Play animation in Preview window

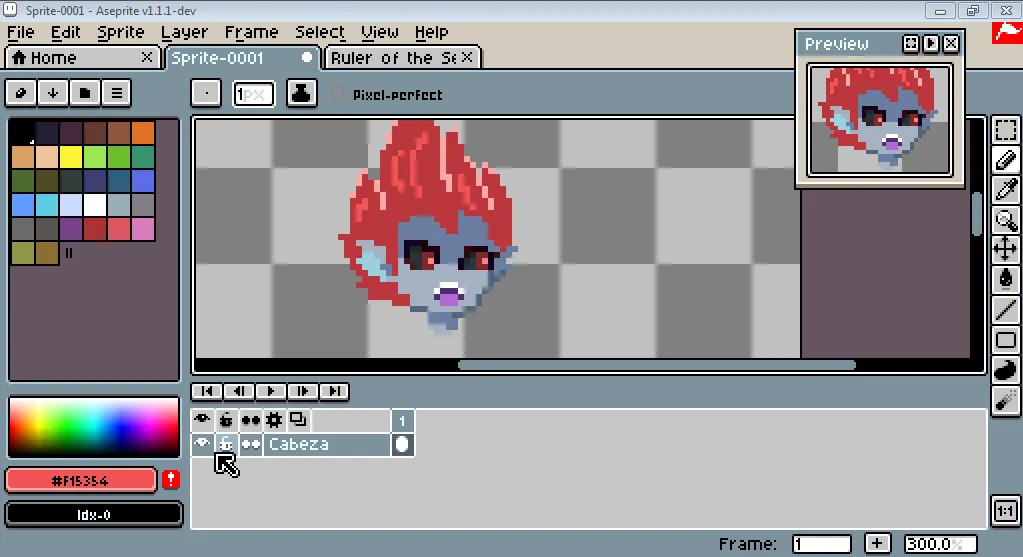click(931, 44)
